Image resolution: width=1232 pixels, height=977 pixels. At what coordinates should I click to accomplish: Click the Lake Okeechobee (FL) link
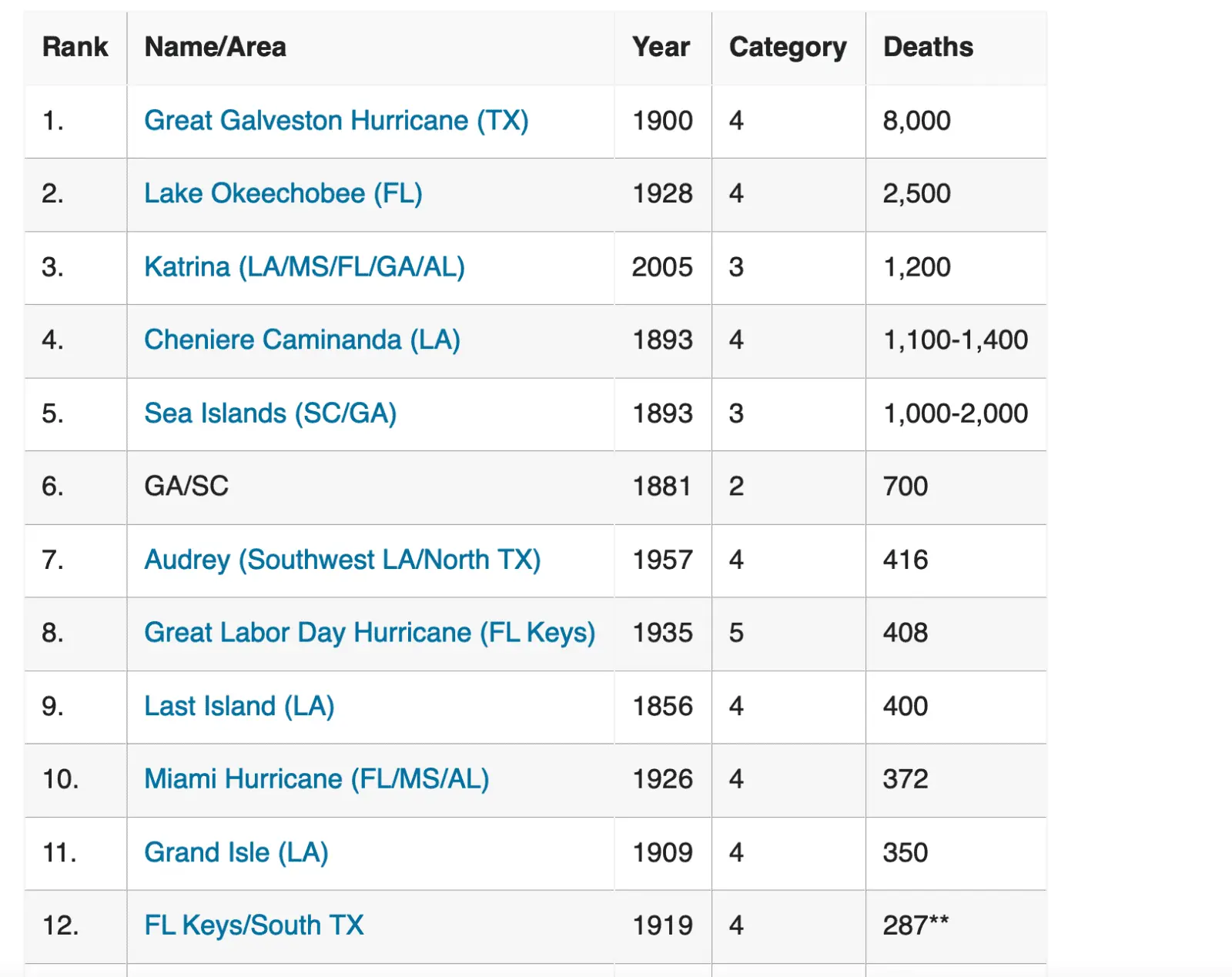click(x=283, y=193)
